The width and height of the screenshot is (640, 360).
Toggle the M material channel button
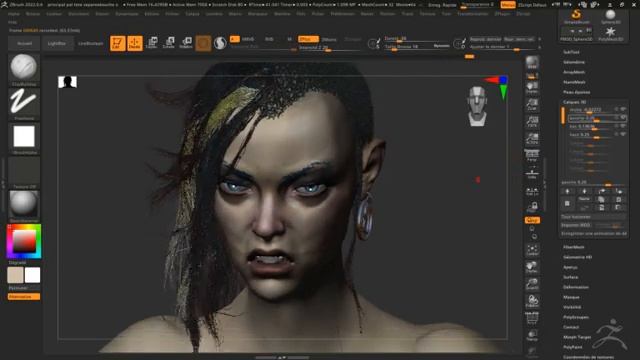coord(289,39)
